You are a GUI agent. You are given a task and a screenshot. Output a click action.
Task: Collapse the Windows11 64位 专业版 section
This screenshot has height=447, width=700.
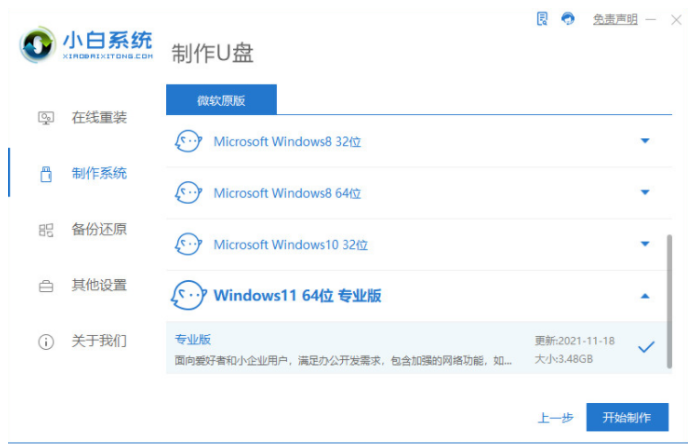(x=645, y=296)
